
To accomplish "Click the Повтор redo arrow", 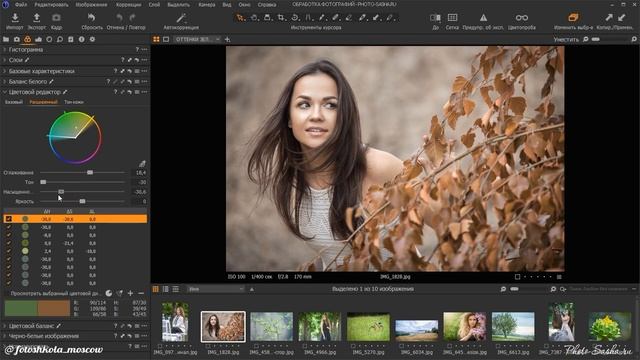I will pyautogui.click(x=132, y=18).
